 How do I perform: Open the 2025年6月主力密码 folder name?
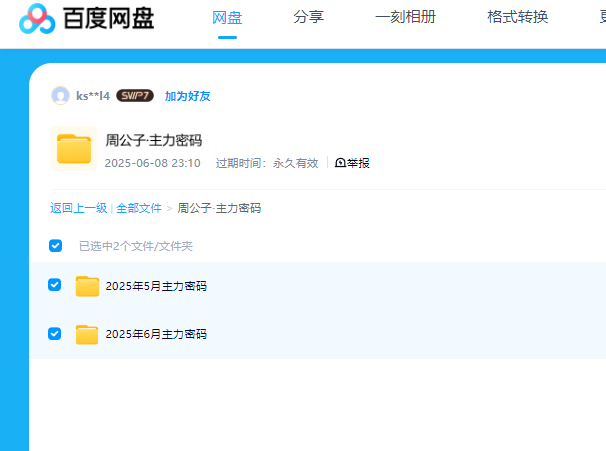point(156,334)
